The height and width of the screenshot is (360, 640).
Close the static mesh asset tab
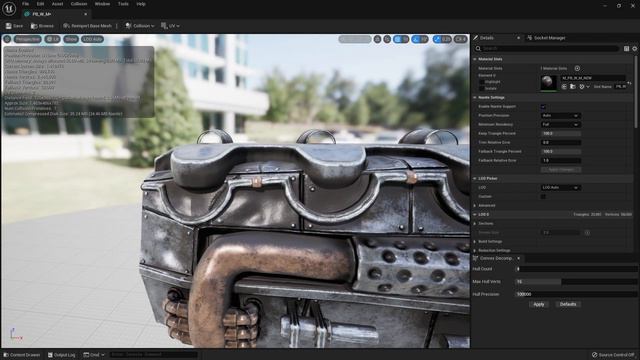click(85, 14)
